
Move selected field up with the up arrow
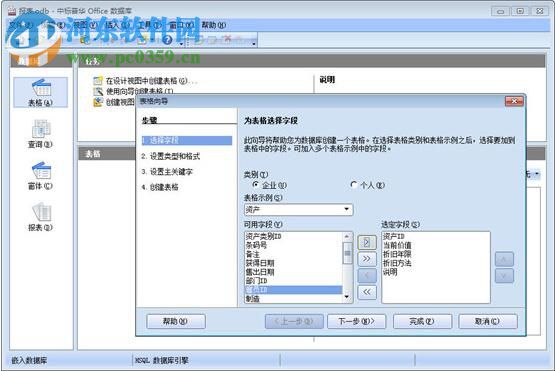(x=504, y=259)
